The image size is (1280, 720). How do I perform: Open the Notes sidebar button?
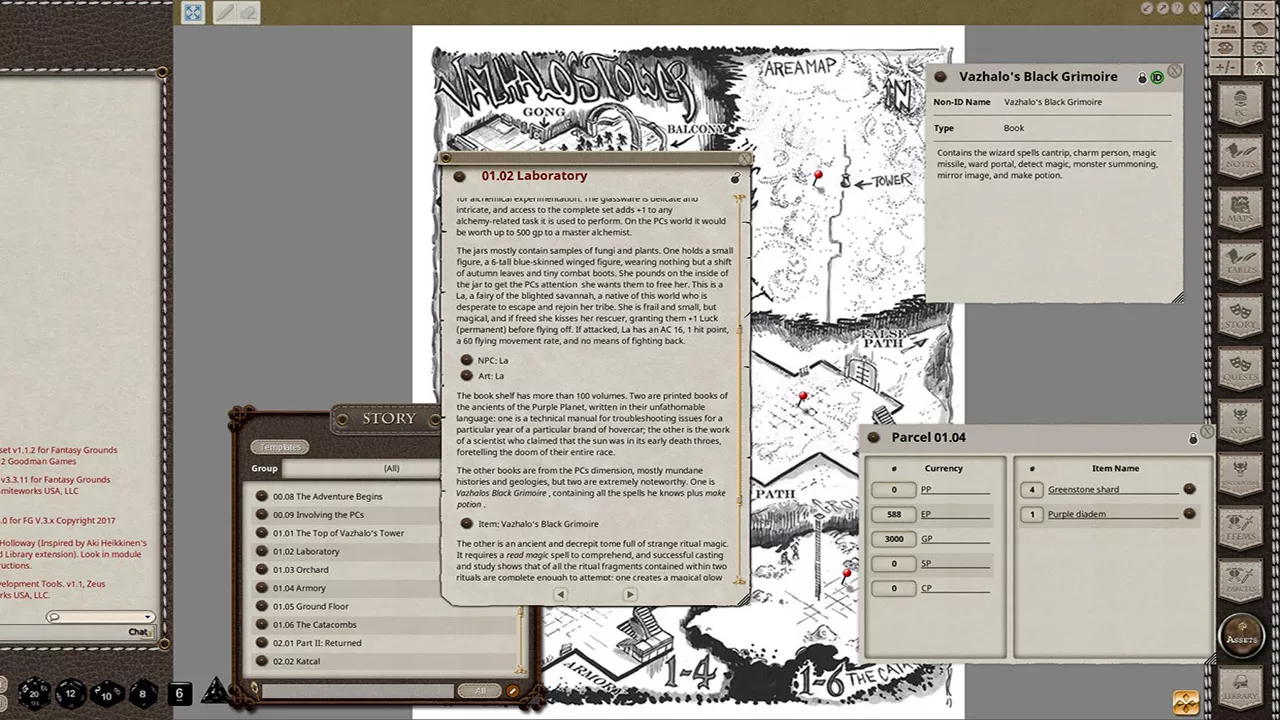(1241, 157)
